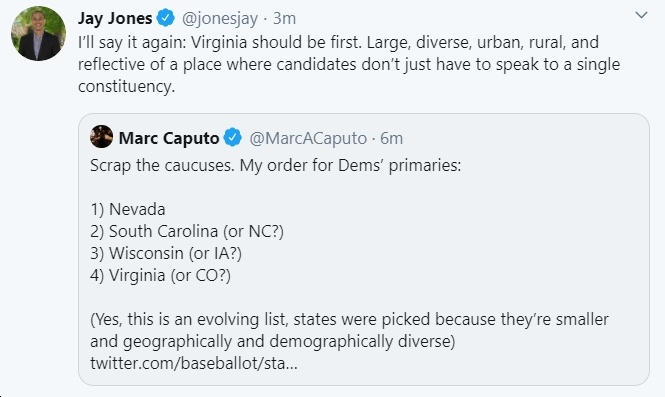Expand the tweet options chevron menu
665x397 pixels.
pyautogui.click(x=641, y=15)
